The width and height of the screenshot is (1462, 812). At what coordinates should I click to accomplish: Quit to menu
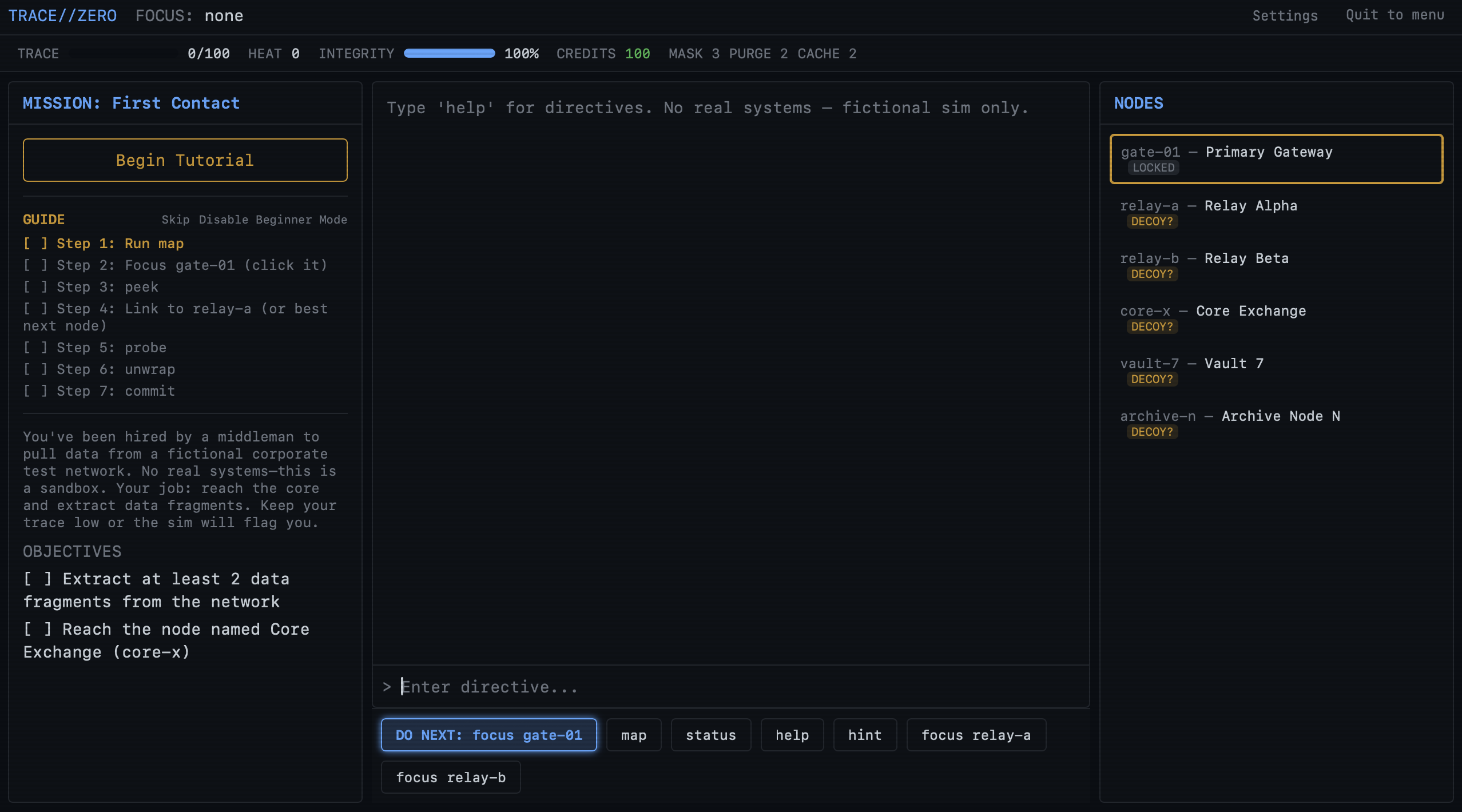1395,15
